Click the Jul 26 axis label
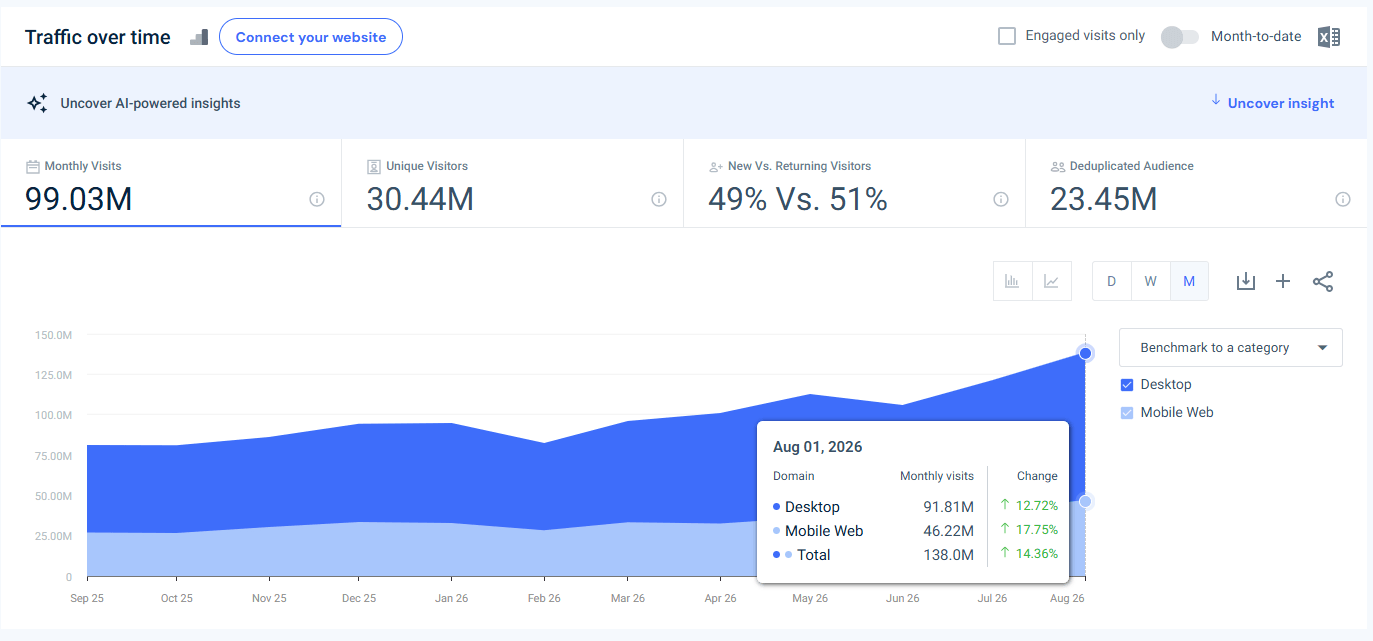The image size is (1373, 641). pyautogui.click(x=992, y=598)
